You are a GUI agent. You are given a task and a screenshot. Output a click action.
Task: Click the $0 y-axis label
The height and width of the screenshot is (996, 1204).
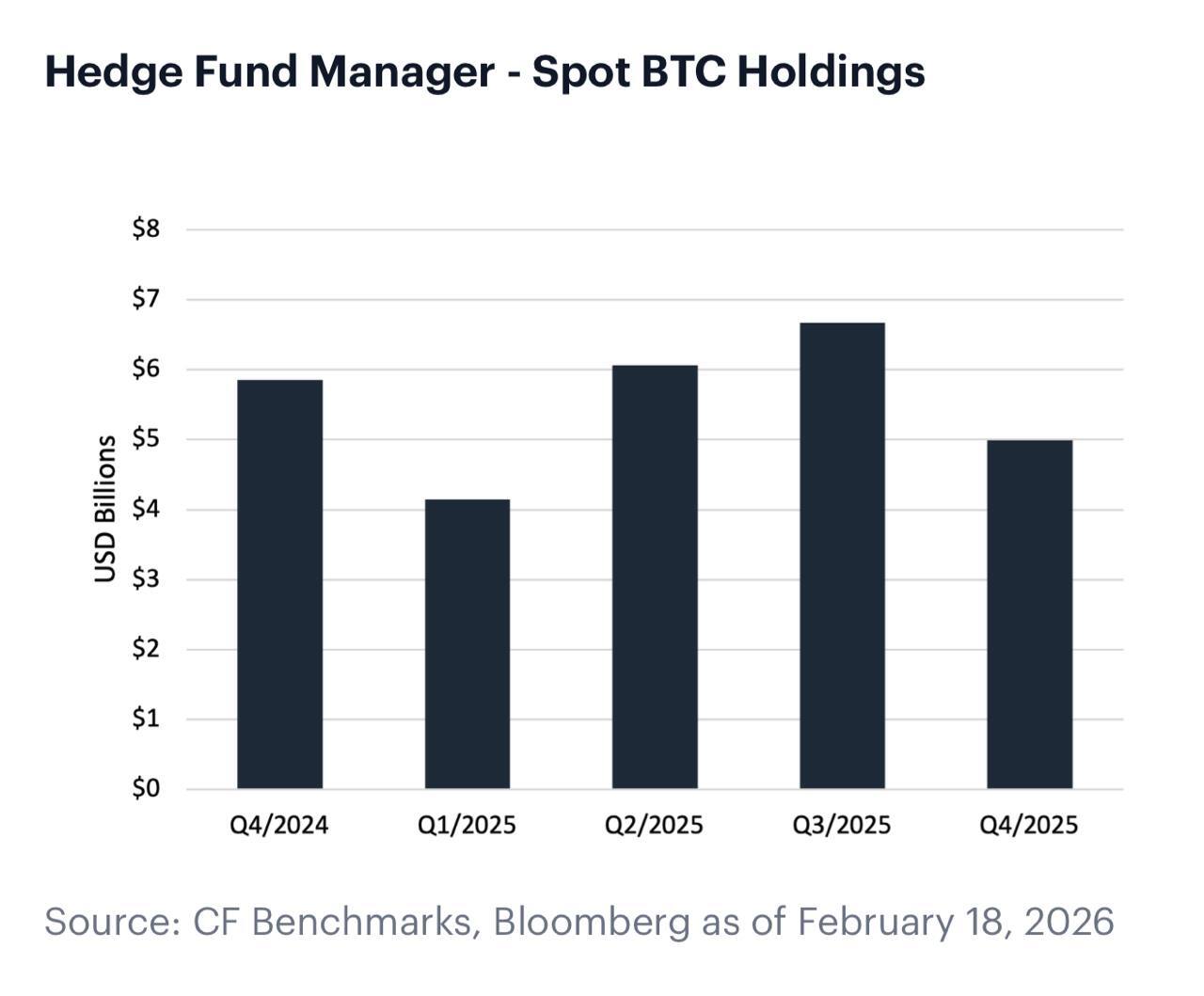coord(146,788)
